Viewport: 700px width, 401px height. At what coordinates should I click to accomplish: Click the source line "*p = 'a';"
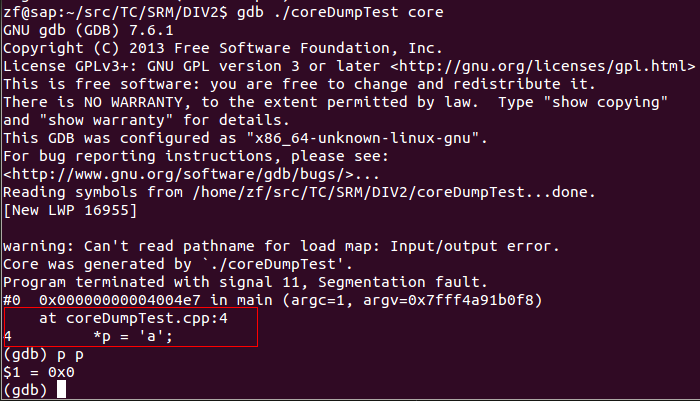[x=133, y=336]
